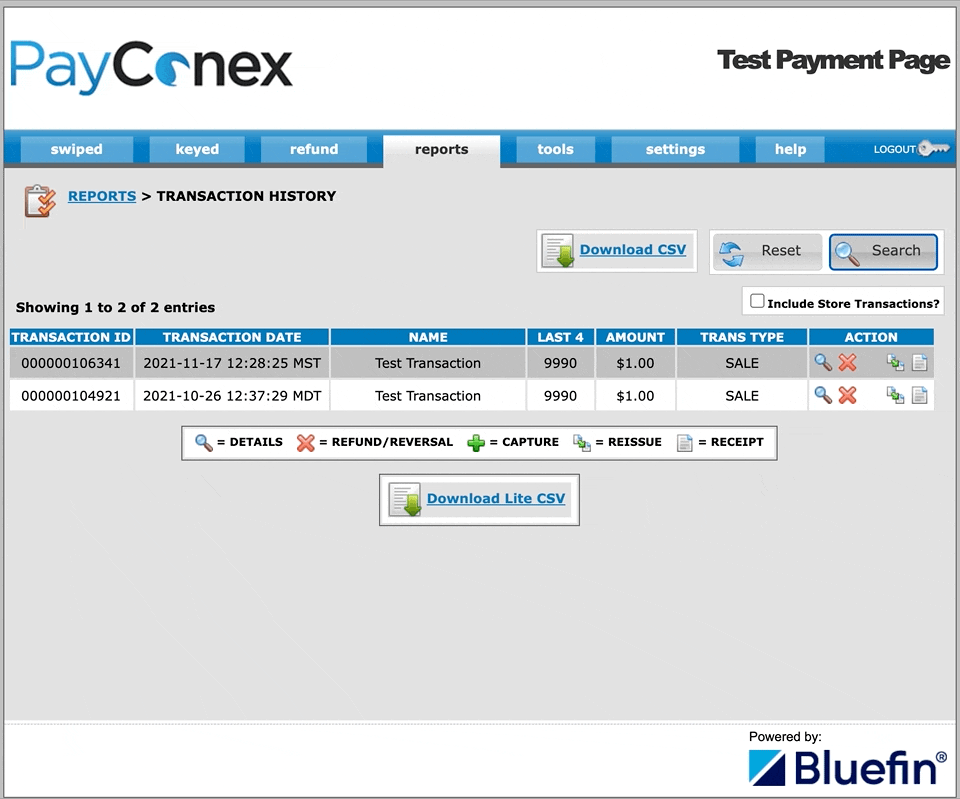Open the keyed tab
960x799 pixels.
197,149
